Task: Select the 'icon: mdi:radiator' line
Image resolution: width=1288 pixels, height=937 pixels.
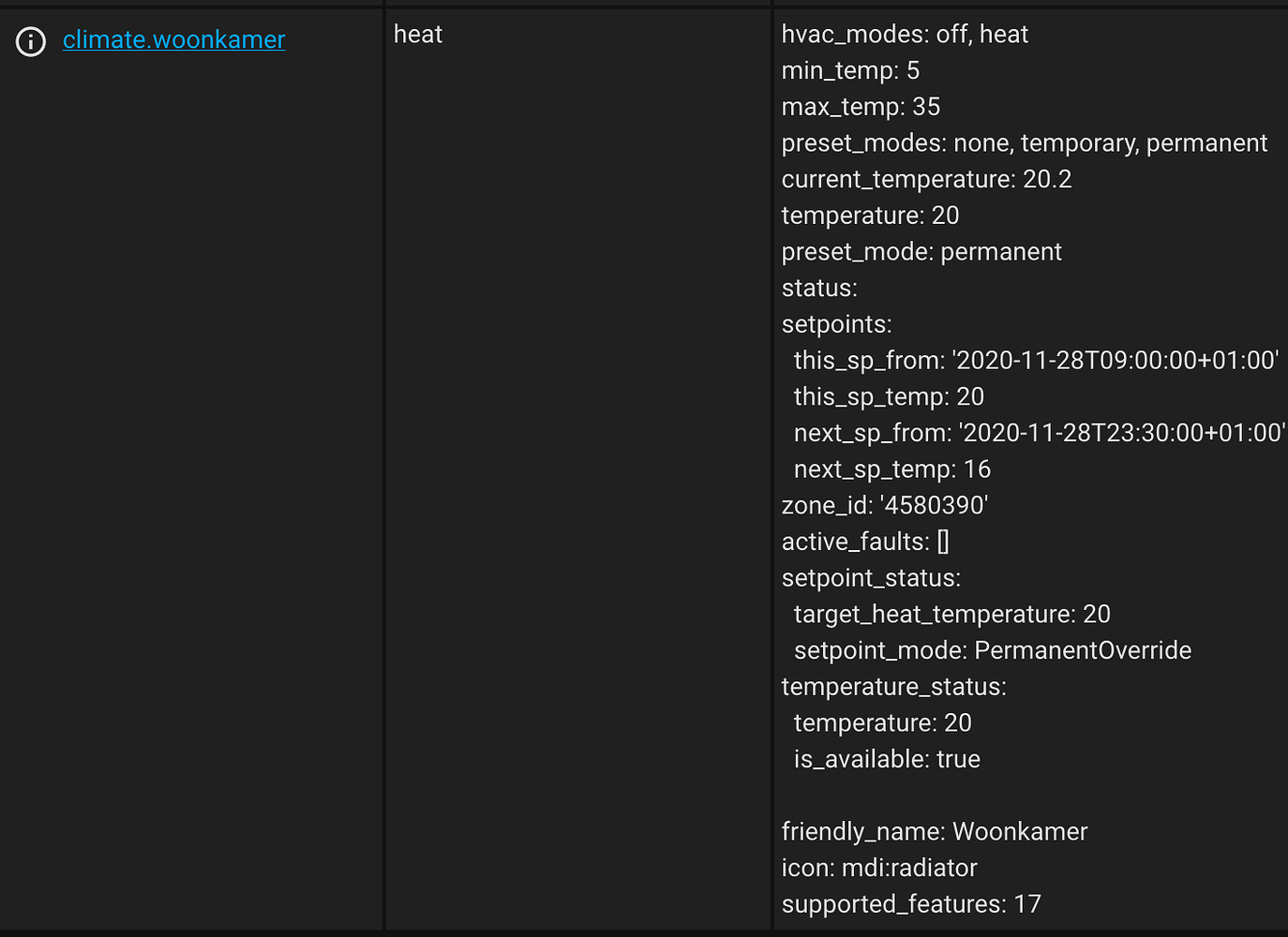Action: click(879, 869)
